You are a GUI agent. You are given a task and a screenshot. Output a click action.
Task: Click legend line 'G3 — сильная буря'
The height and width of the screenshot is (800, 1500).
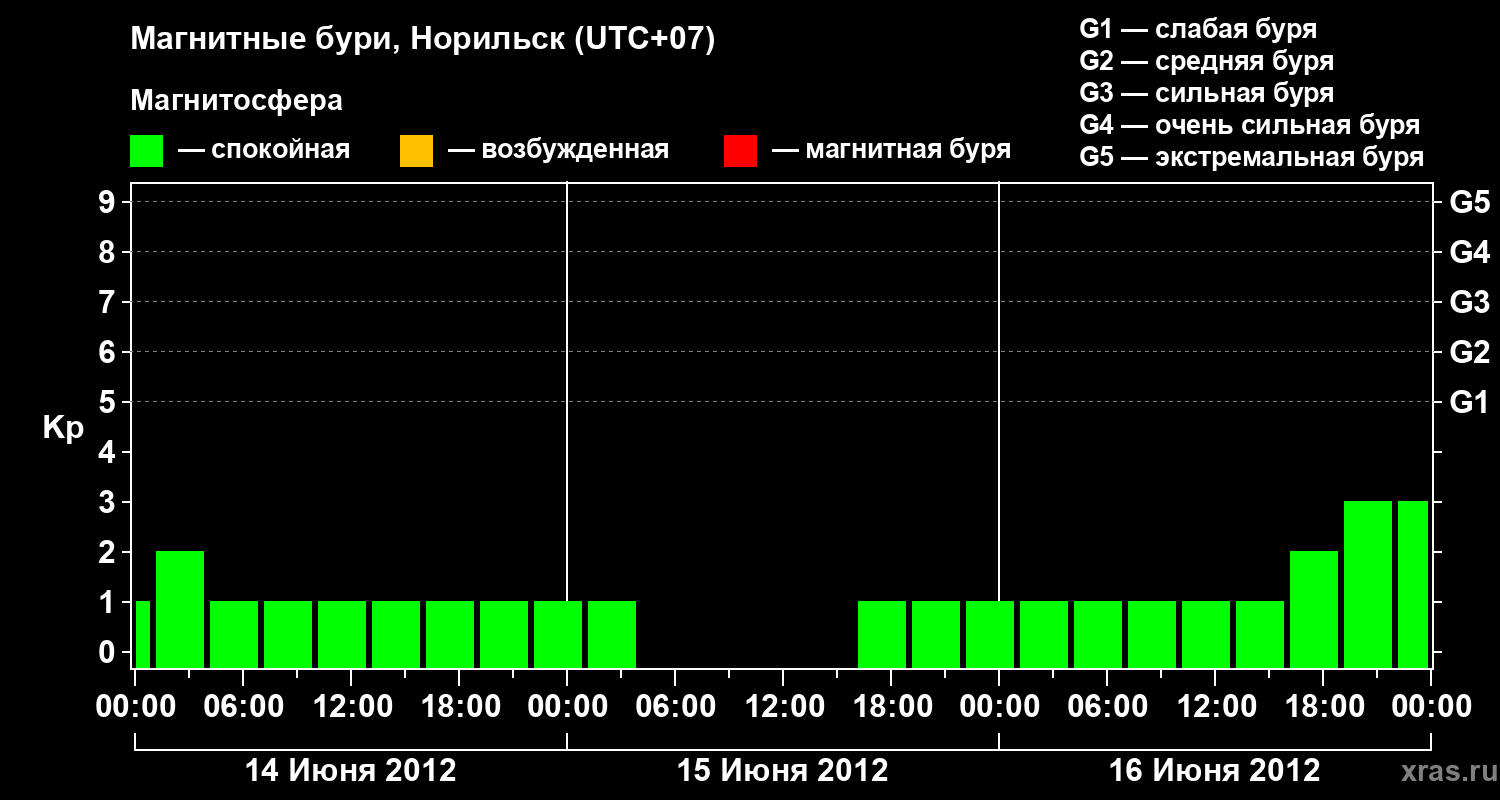pos(1207,93)
